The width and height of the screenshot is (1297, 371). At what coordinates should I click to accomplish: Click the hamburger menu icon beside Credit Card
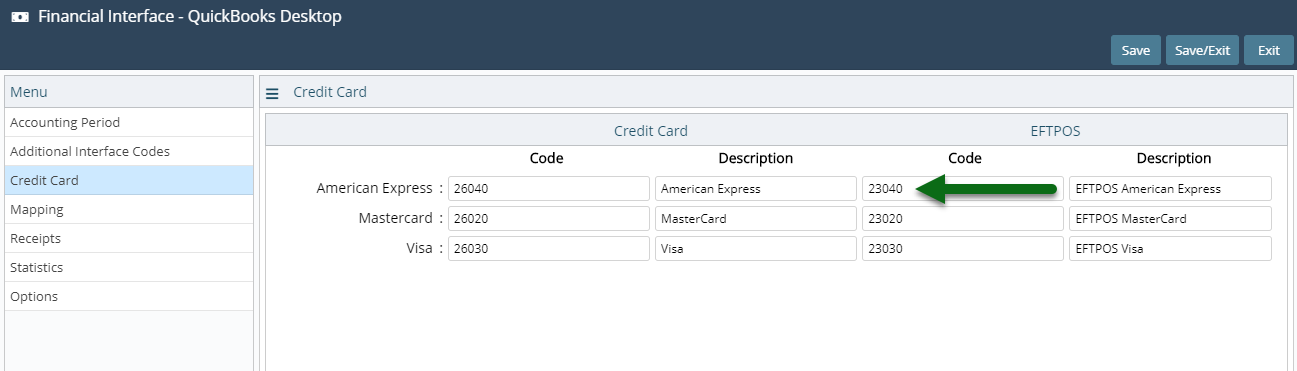[272, 93]
